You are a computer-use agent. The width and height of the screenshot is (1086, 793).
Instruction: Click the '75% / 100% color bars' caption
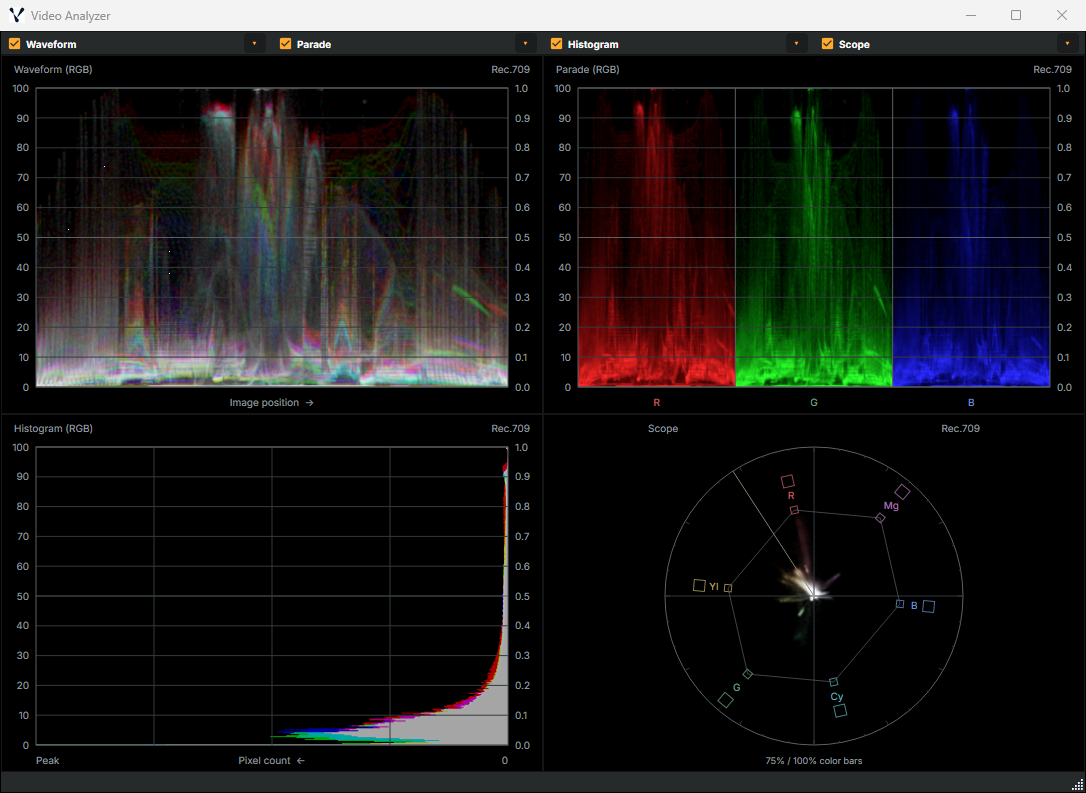814,760
